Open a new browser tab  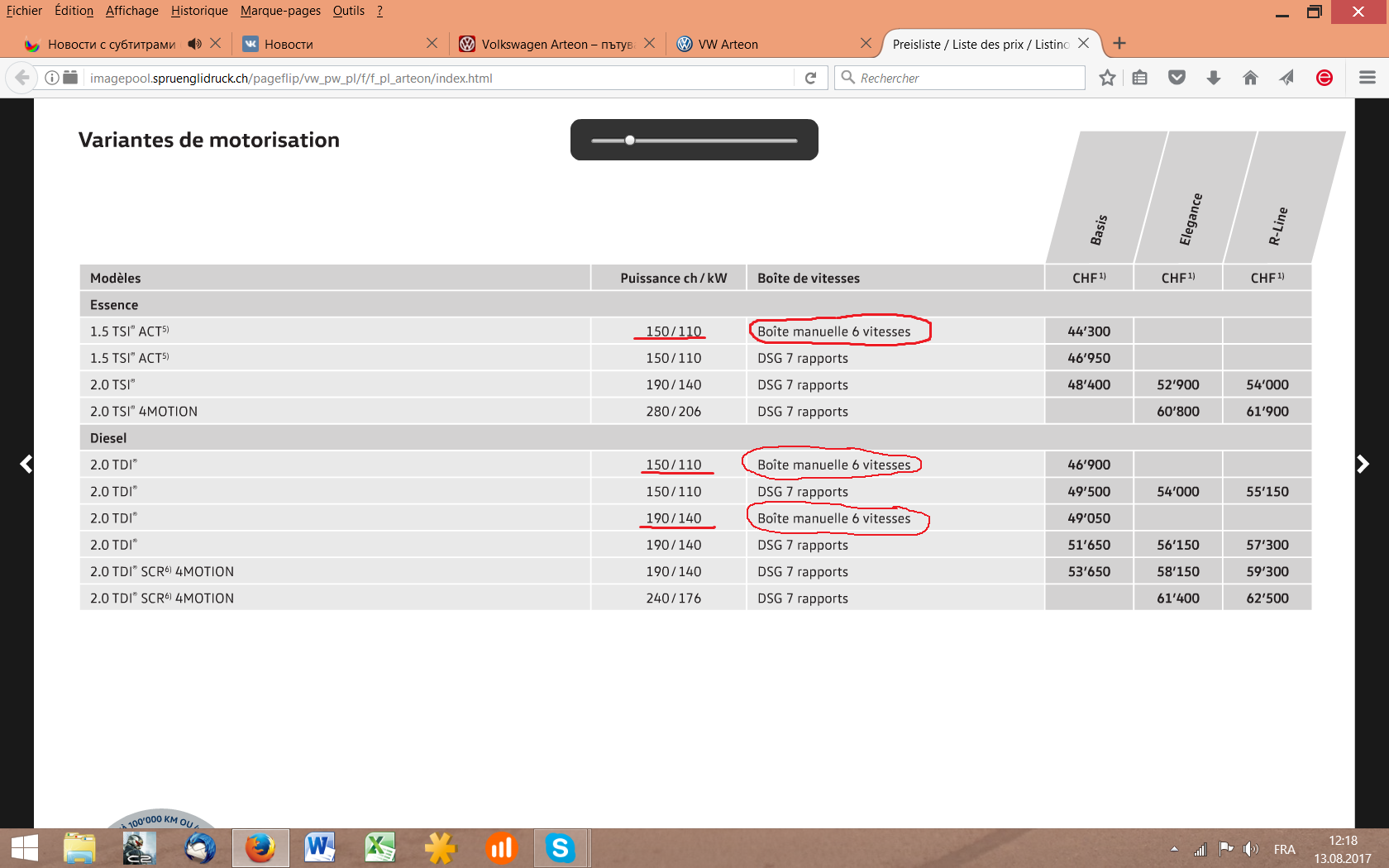point(1119,44)
